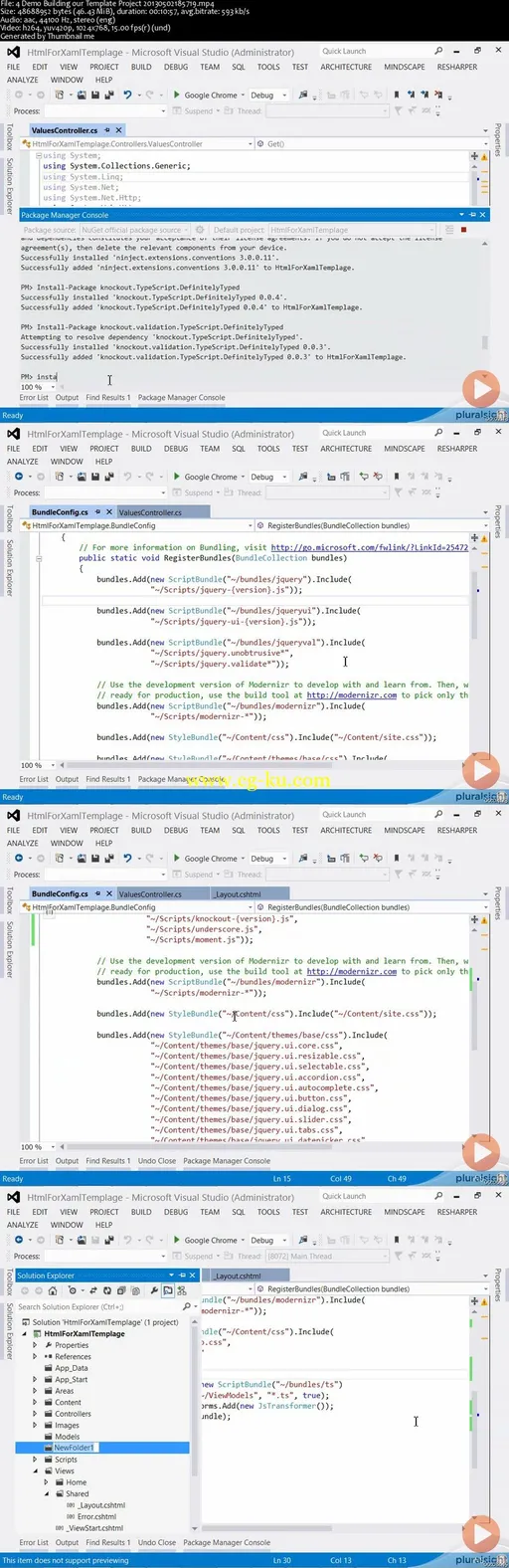Click play overlay button on Solution Explorer frame
The image size is (509, 1568).
coord(481,1534)
